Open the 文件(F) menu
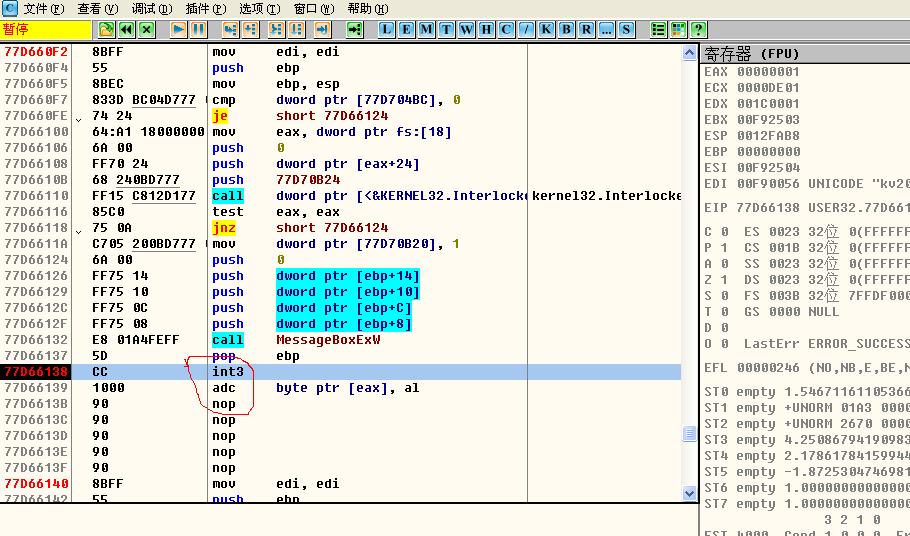 point(44,9)
